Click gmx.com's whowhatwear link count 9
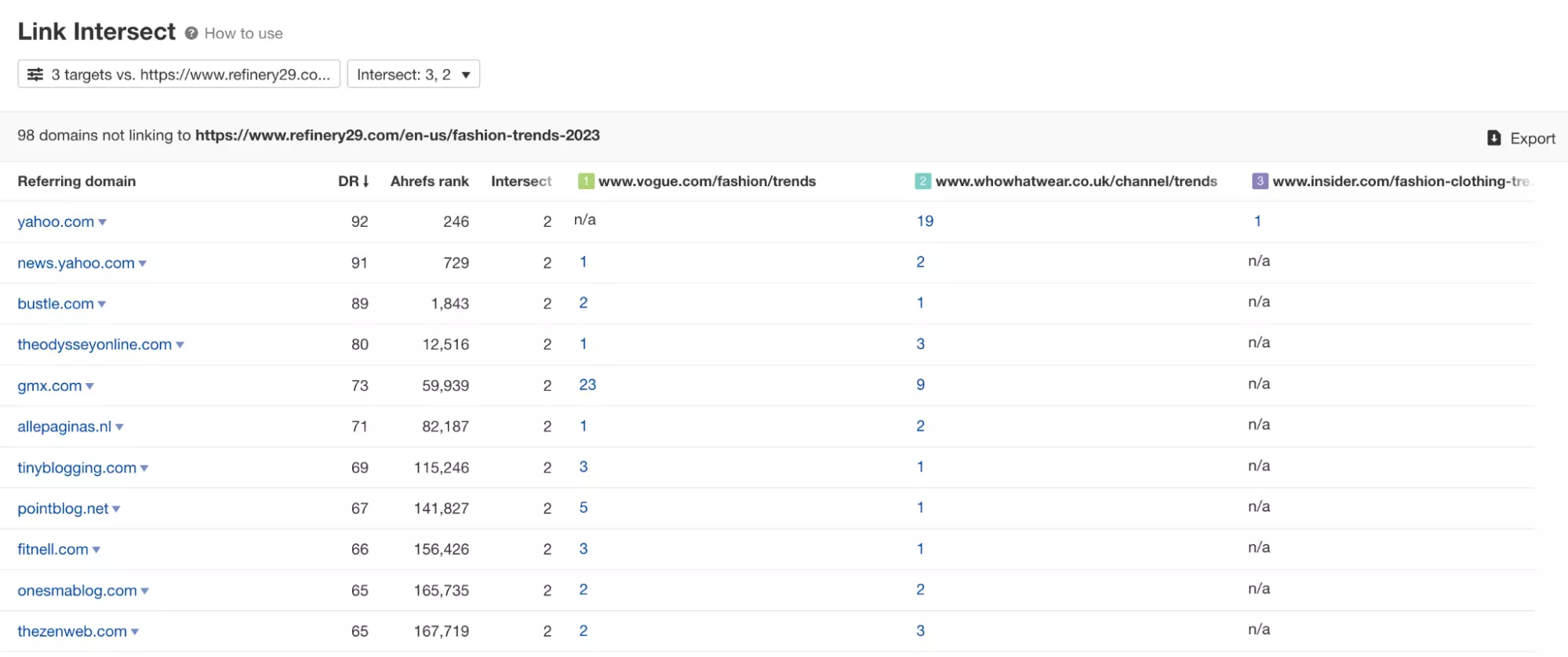 coord(921,385)
